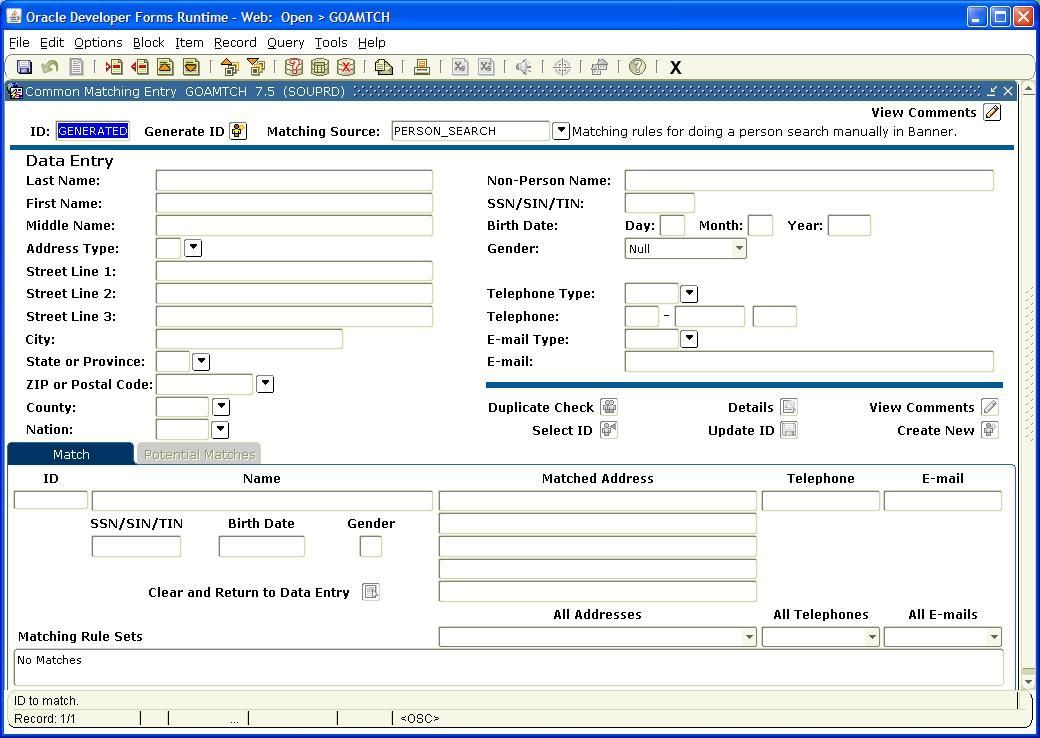Open the Nation lookup arrow

tap(220, 430)
